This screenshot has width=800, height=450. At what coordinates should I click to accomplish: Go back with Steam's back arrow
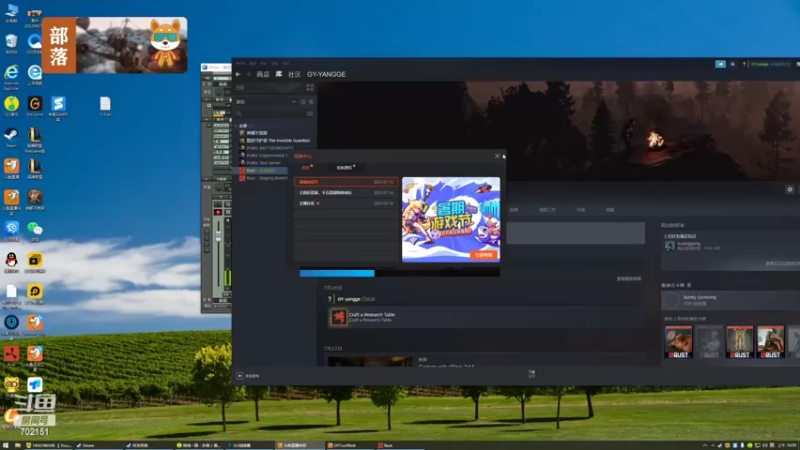click(x=238, y=74)
